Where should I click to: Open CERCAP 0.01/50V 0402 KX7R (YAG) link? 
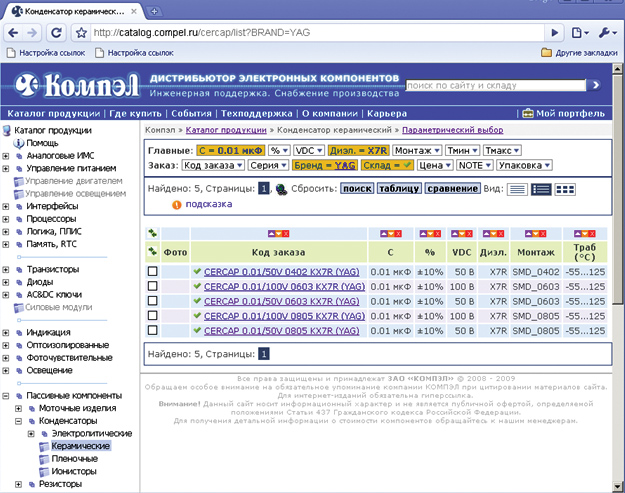281,272
